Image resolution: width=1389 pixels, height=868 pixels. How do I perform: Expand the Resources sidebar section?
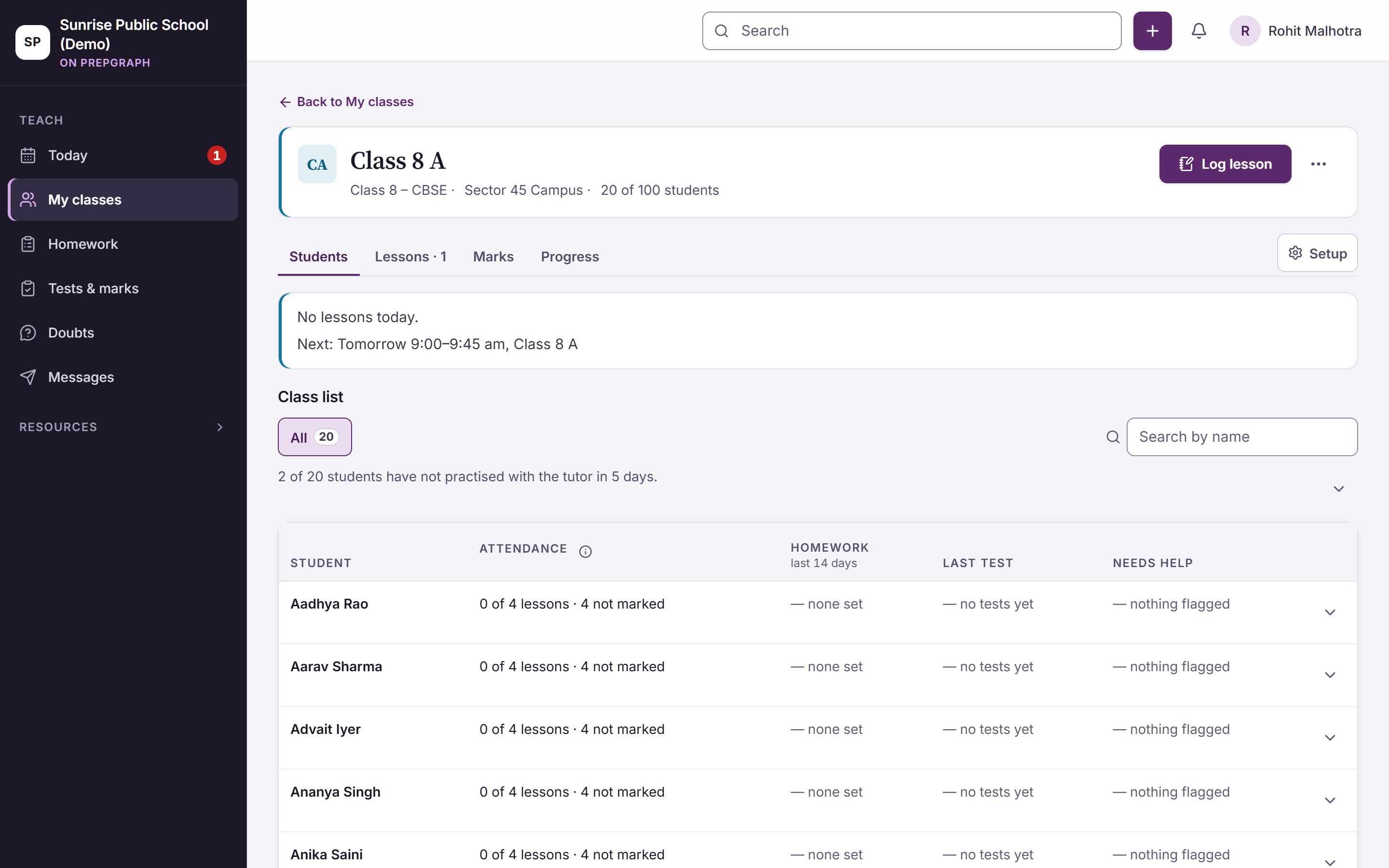point(123,427)
